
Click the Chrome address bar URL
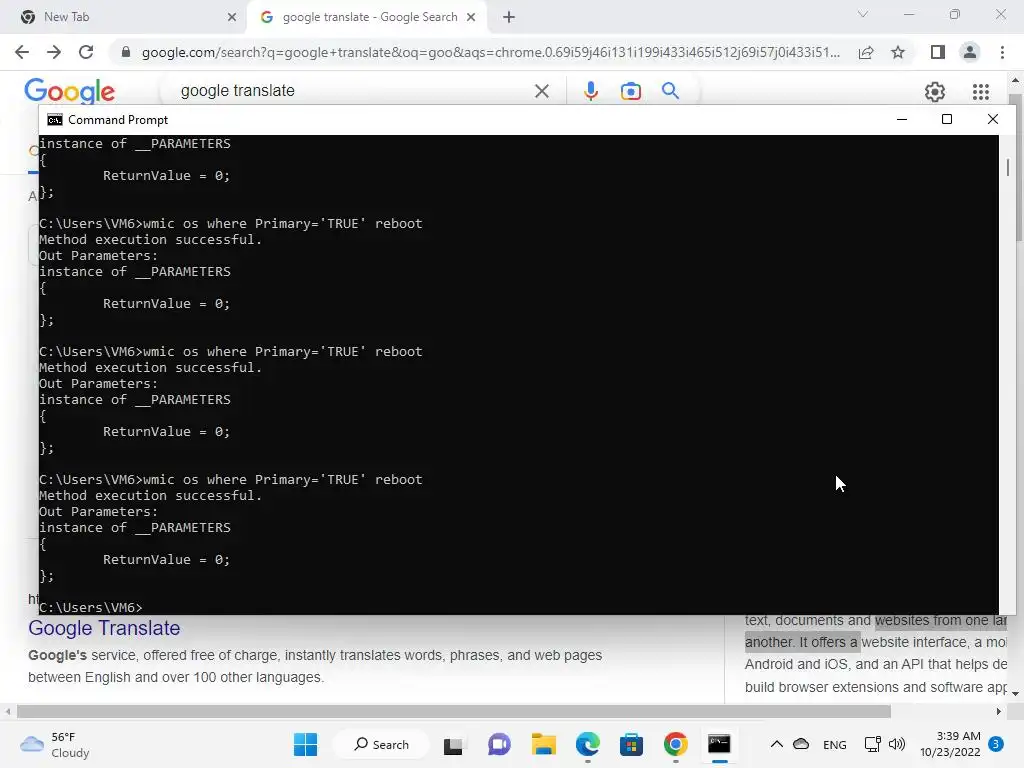[x=490, y=52]
